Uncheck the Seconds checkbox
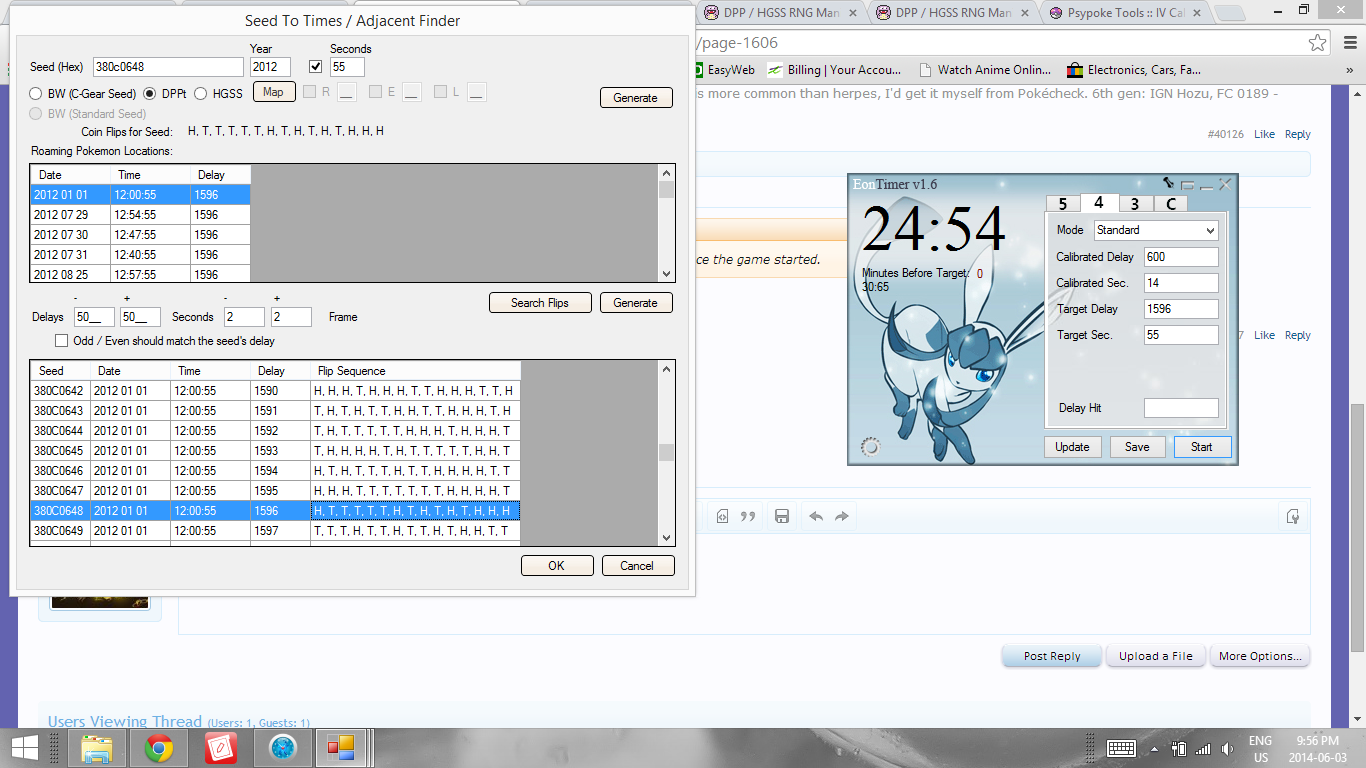Image resolution: width=1366 pixels, height=768 pixels. click(316, 67)
